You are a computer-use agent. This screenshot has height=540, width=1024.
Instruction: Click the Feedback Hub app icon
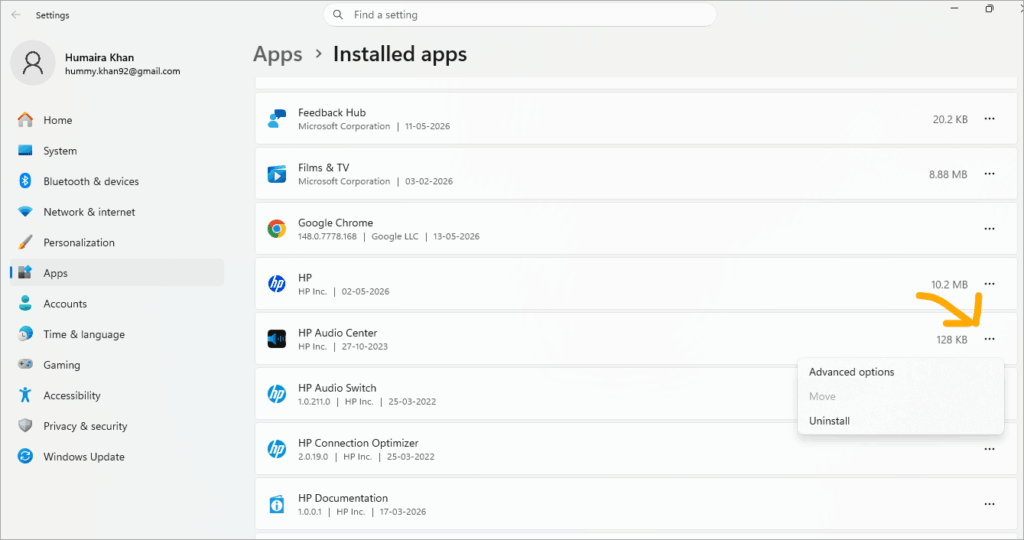(x=277, y=119)
